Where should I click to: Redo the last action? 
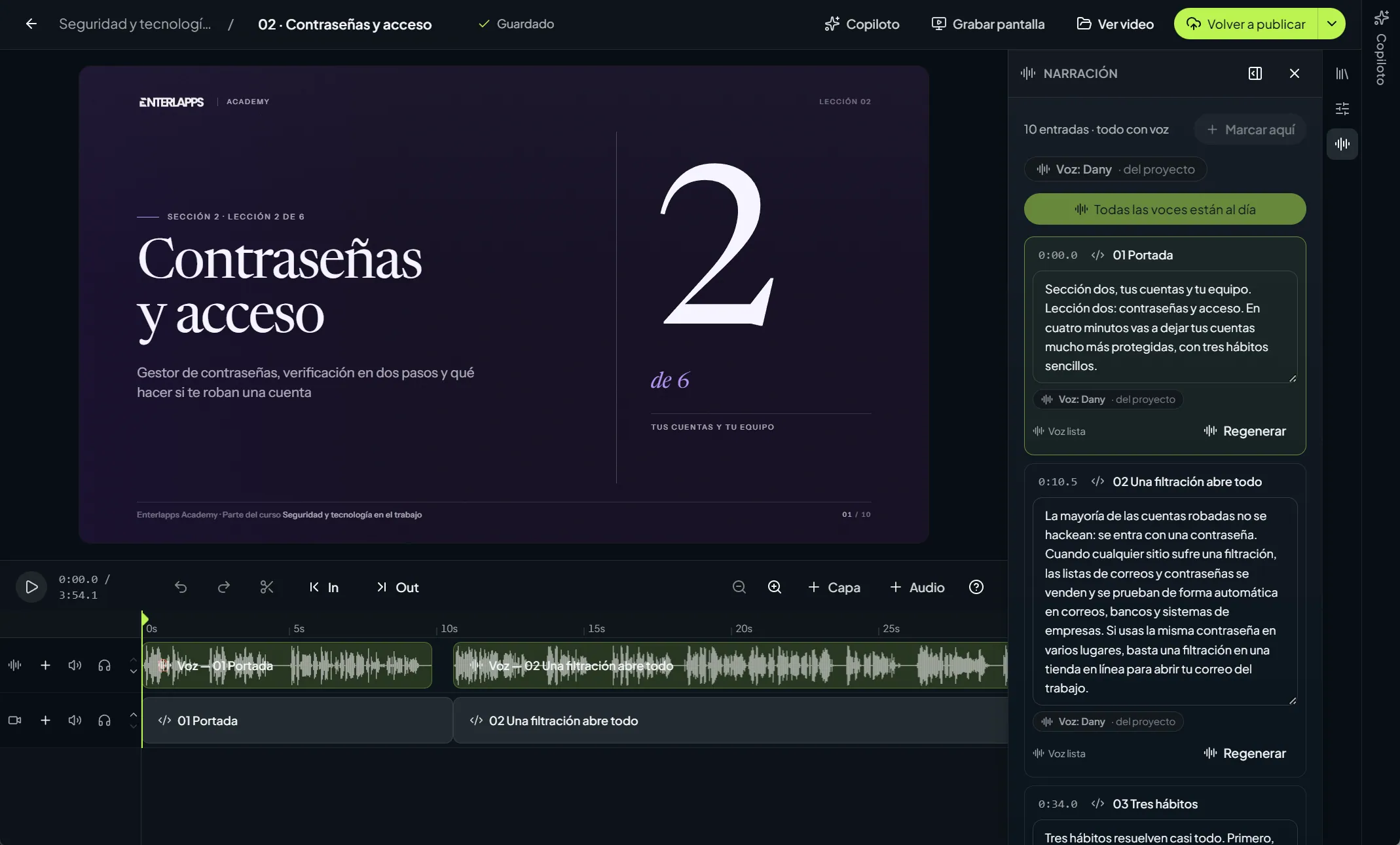click(224, 588)
